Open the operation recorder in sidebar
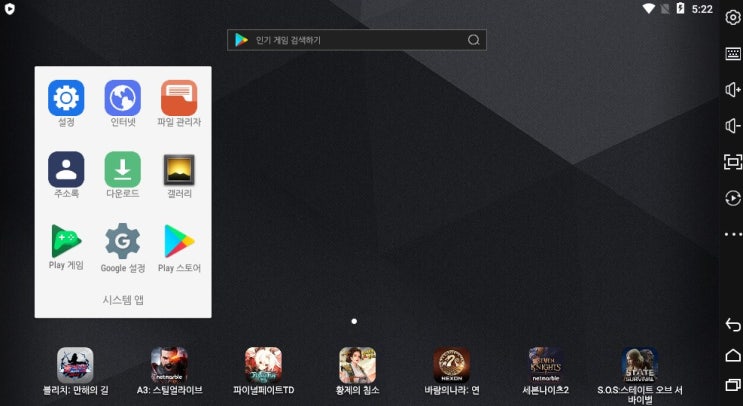This screenshot has height=406, width=743. [x=733, y=198]
